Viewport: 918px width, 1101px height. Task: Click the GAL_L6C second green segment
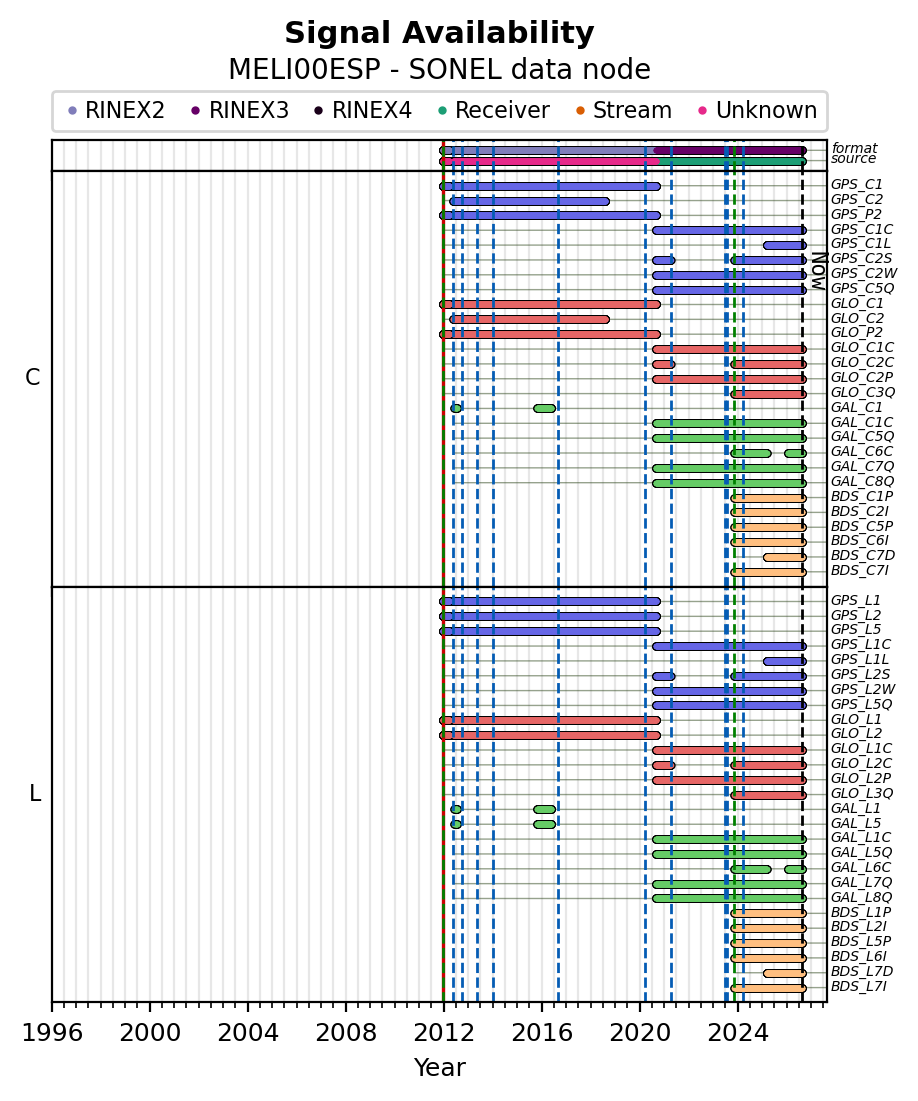click(x=795, y=869)
